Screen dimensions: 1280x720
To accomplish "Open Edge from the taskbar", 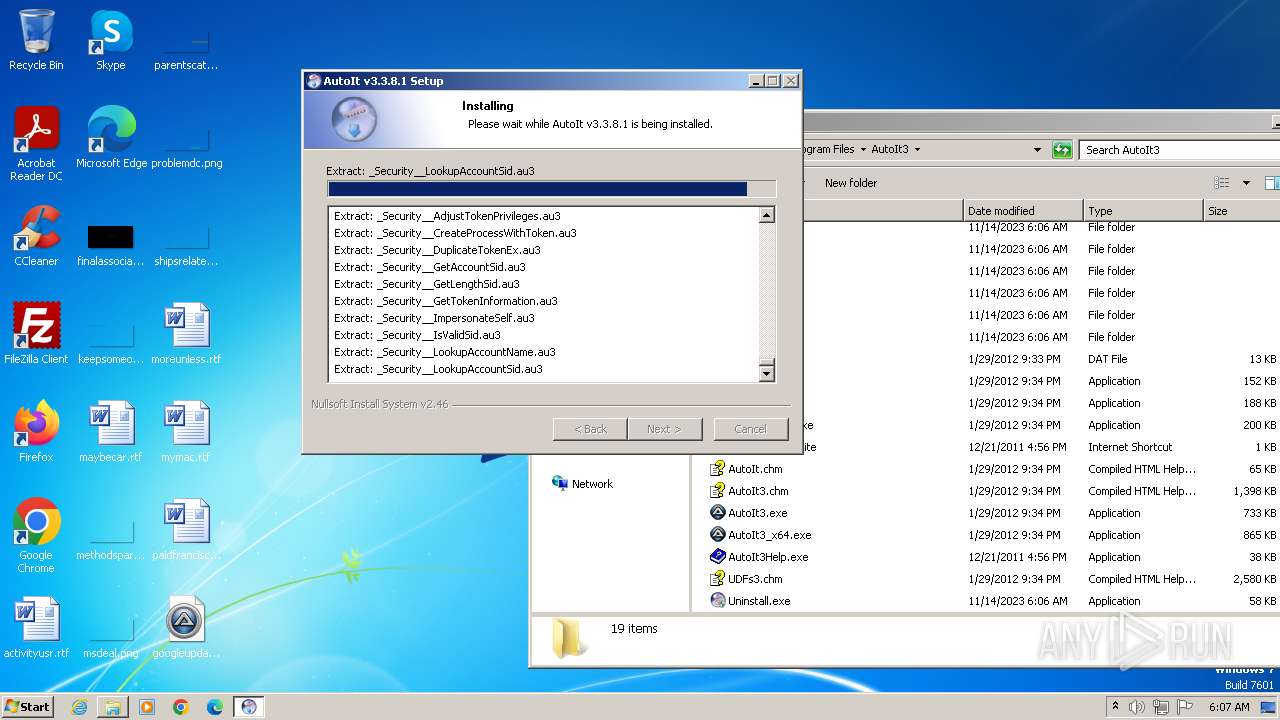I will (x=215, y=707).
